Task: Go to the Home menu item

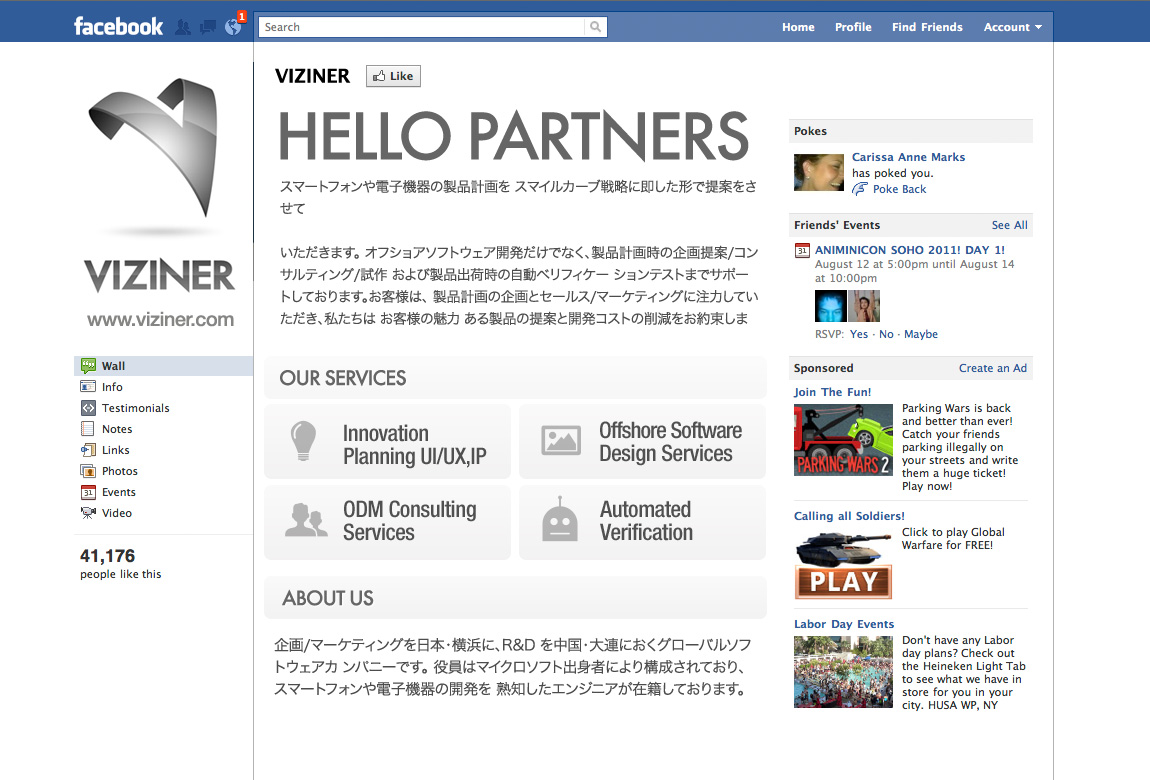Action: click(x=798, y=27)
